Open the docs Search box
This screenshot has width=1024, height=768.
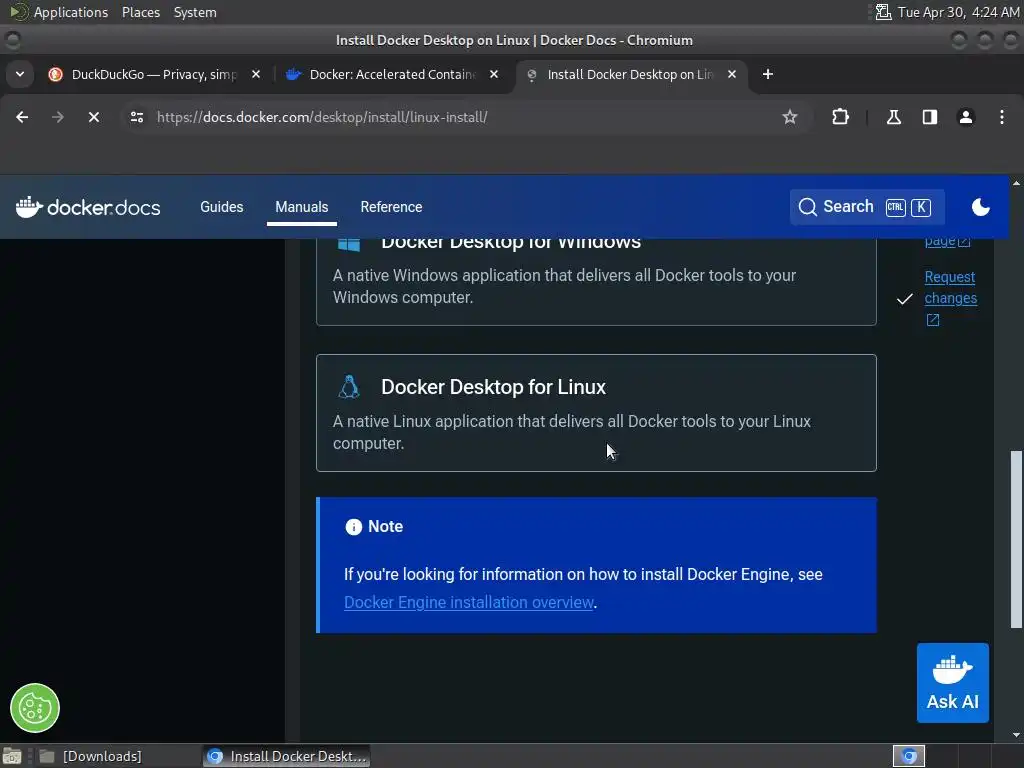867,207
